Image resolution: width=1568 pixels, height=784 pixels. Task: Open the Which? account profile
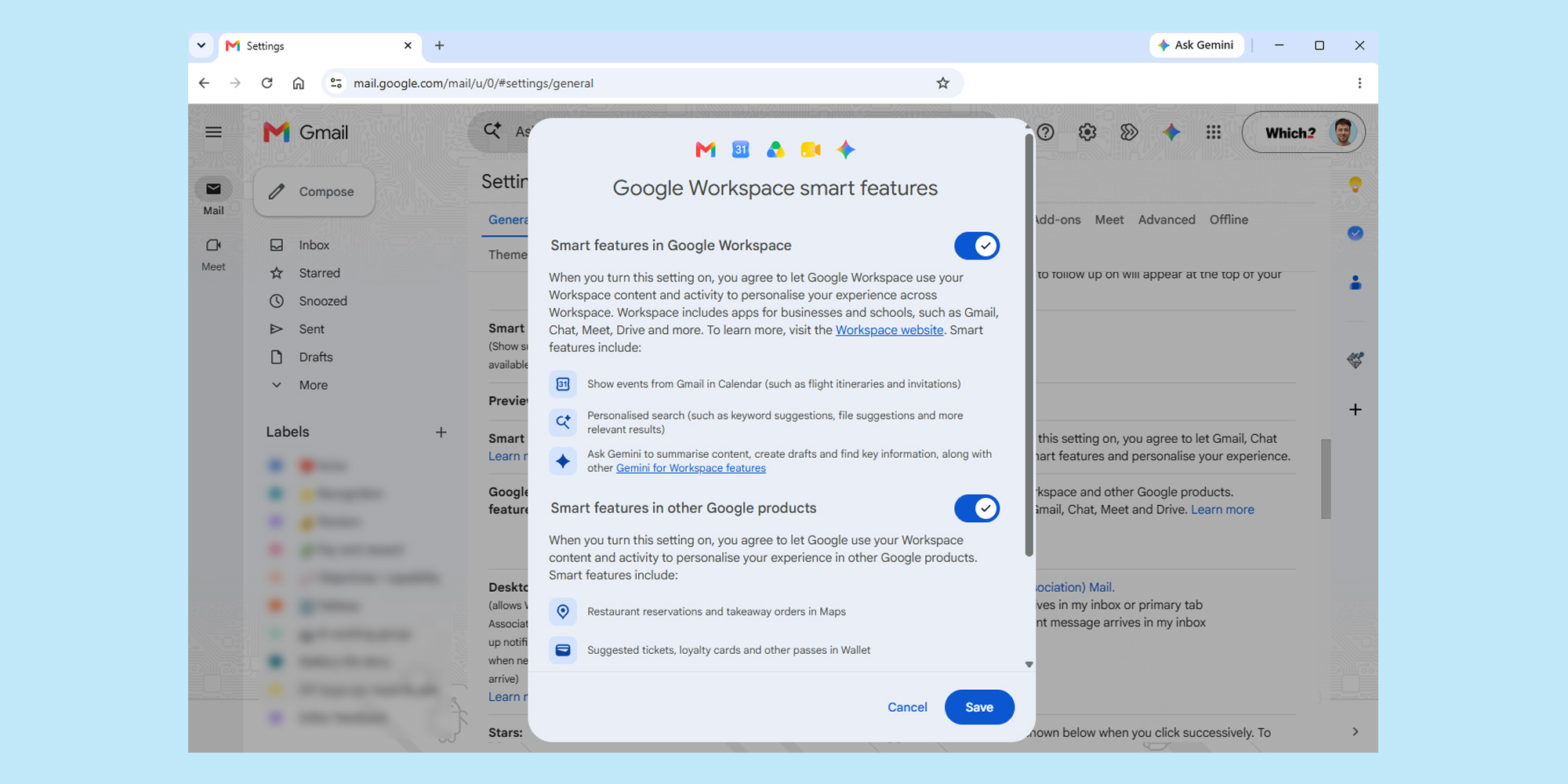1304,132
